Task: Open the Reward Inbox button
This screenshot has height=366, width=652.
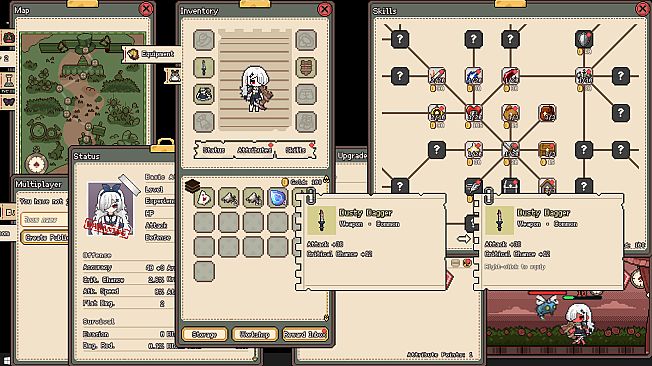Action: coord(304,334)
